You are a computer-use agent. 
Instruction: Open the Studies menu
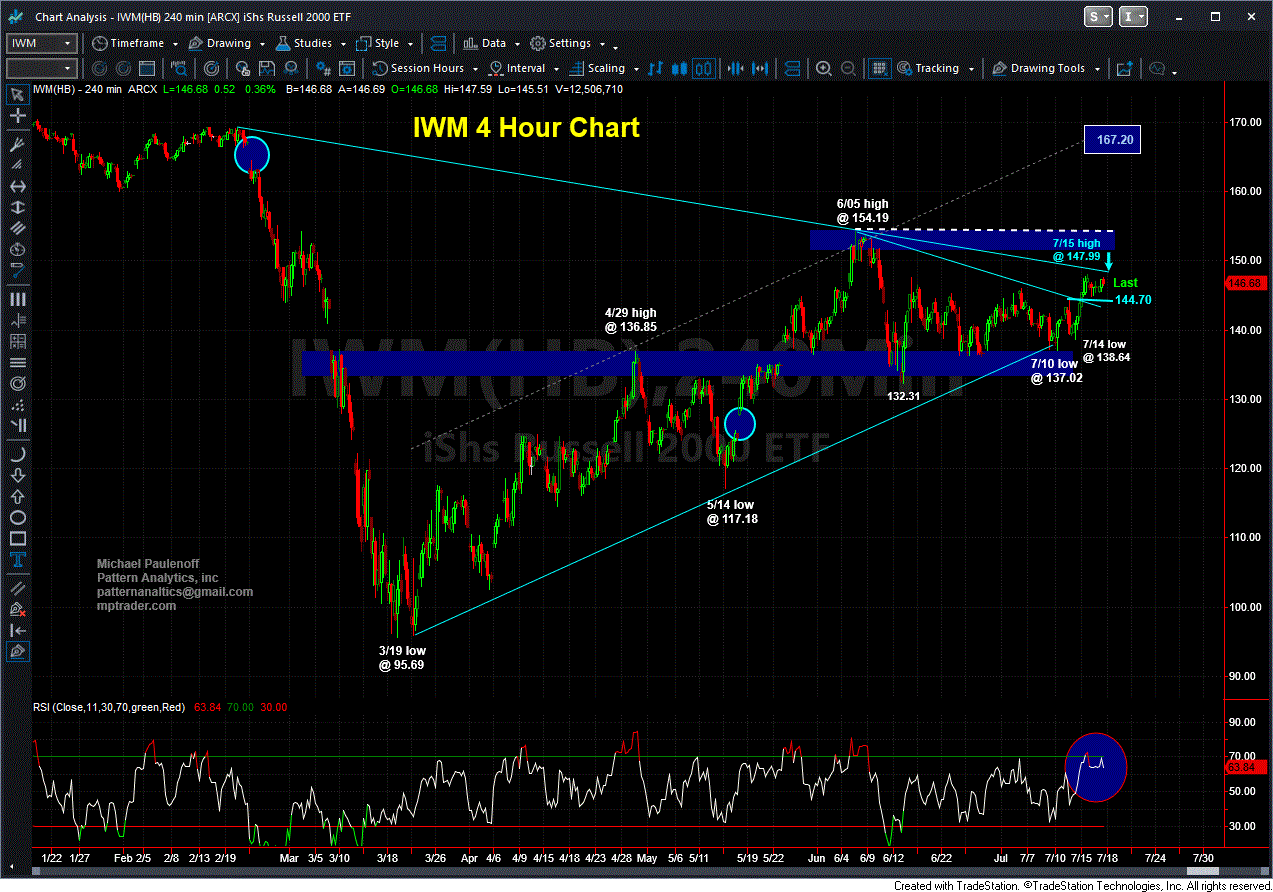(x=304, y=43)
